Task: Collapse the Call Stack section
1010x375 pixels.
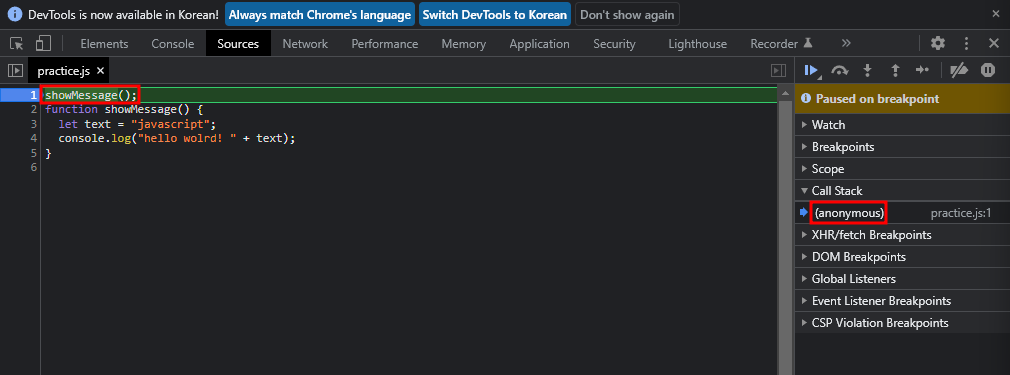Action: pyautogui.click(x=902, y=191)
